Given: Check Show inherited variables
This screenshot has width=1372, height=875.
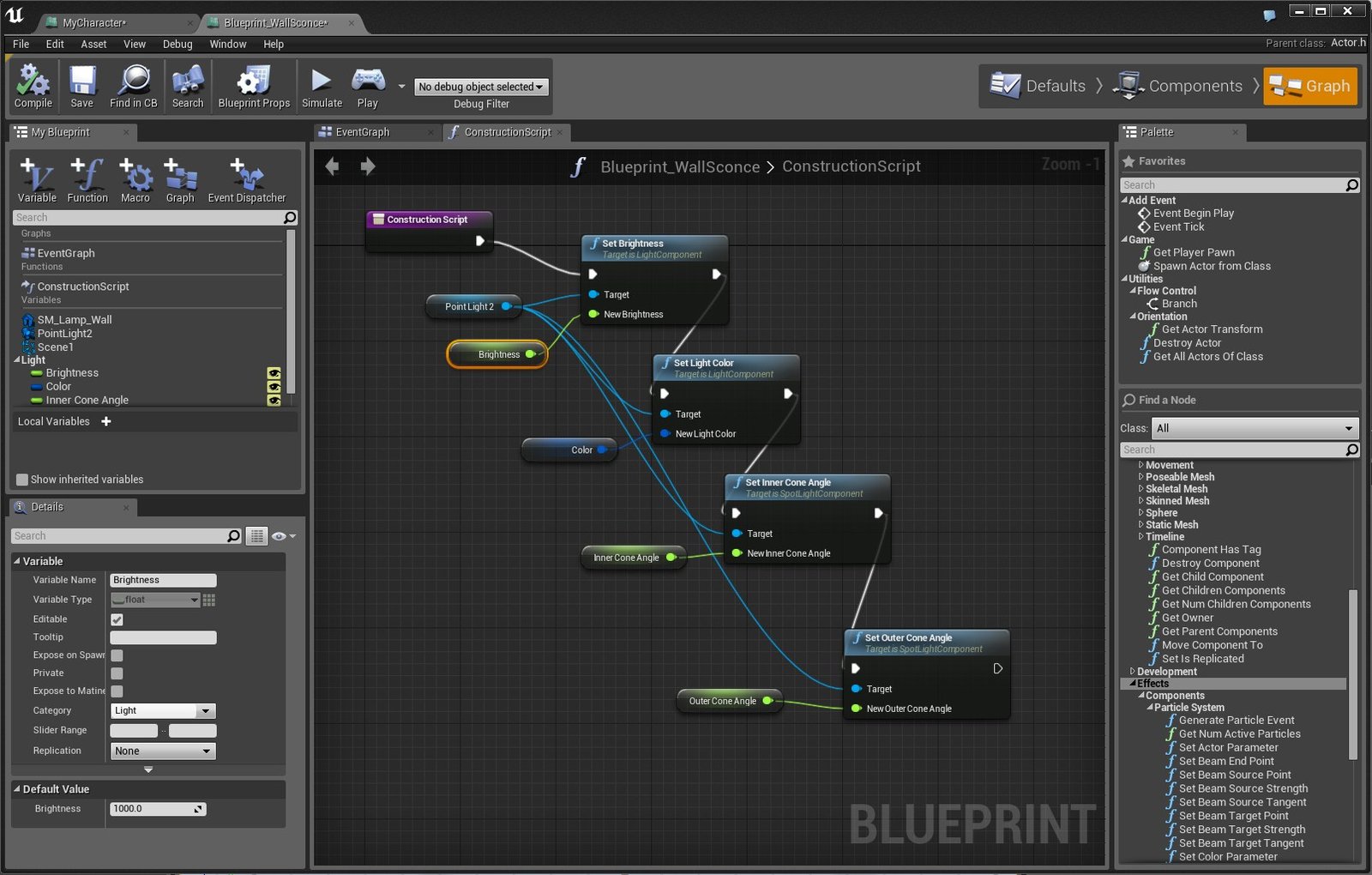Looking at the screenshot, I should pos(22,480).
